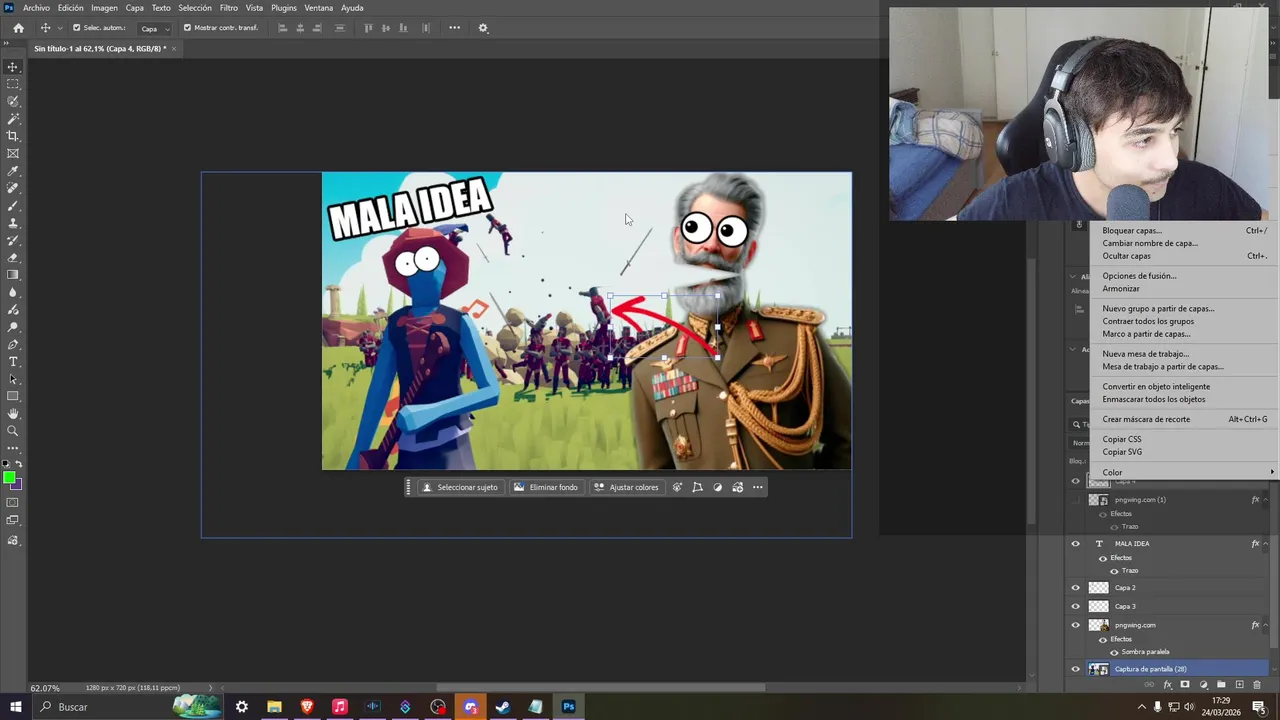The width and height of the screenshot is (1280, 720).
Task: Toggle the Selec. autom. checkbox
Action: 76,28
